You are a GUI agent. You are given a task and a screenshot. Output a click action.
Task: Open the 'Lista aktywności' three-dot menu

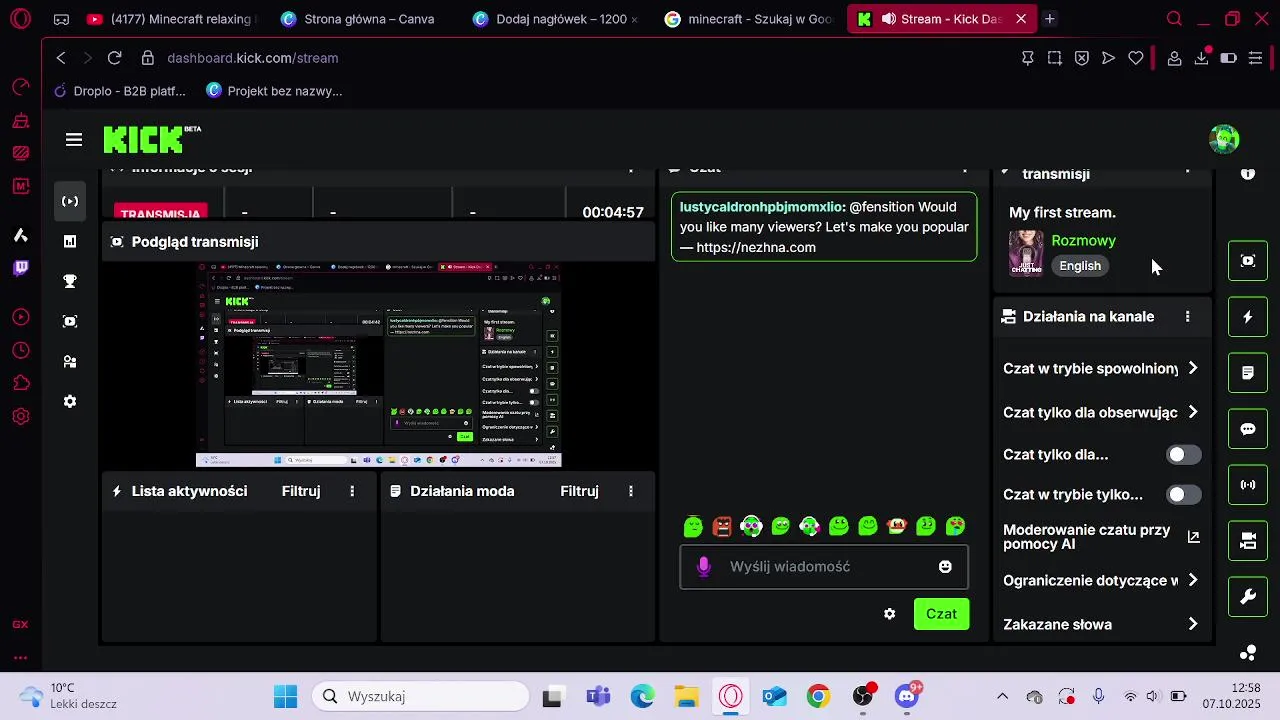tap(352, 491)
